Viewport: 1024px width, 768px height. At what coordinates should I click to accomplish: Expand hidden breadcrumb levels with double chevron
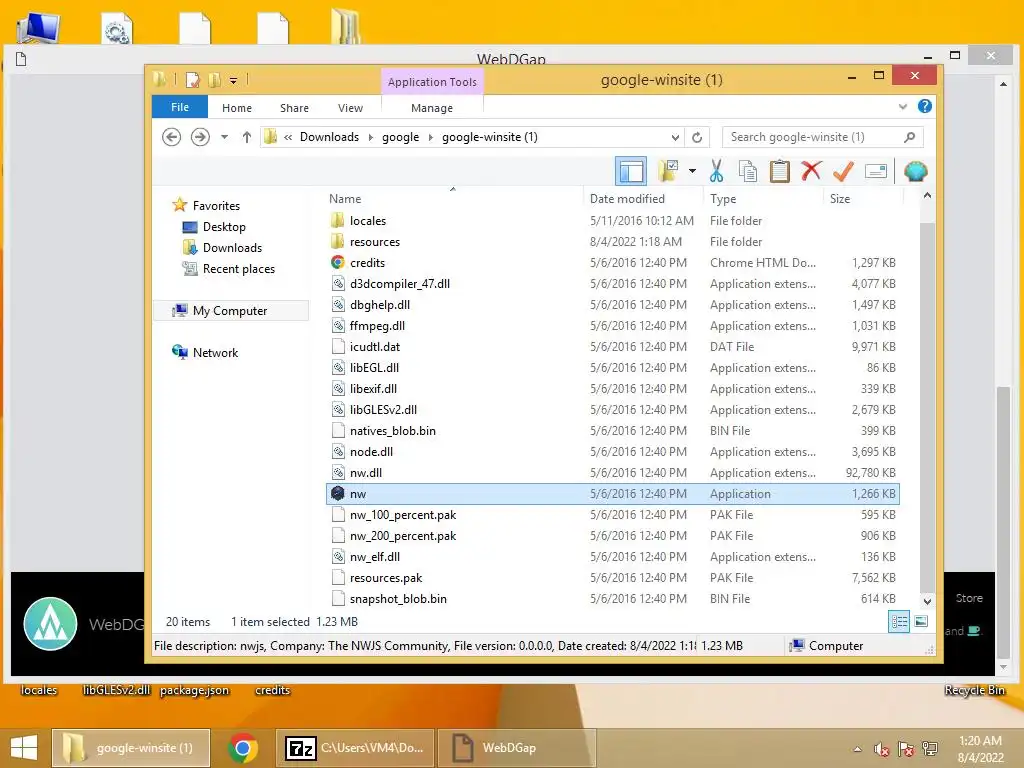coord(288,137)
